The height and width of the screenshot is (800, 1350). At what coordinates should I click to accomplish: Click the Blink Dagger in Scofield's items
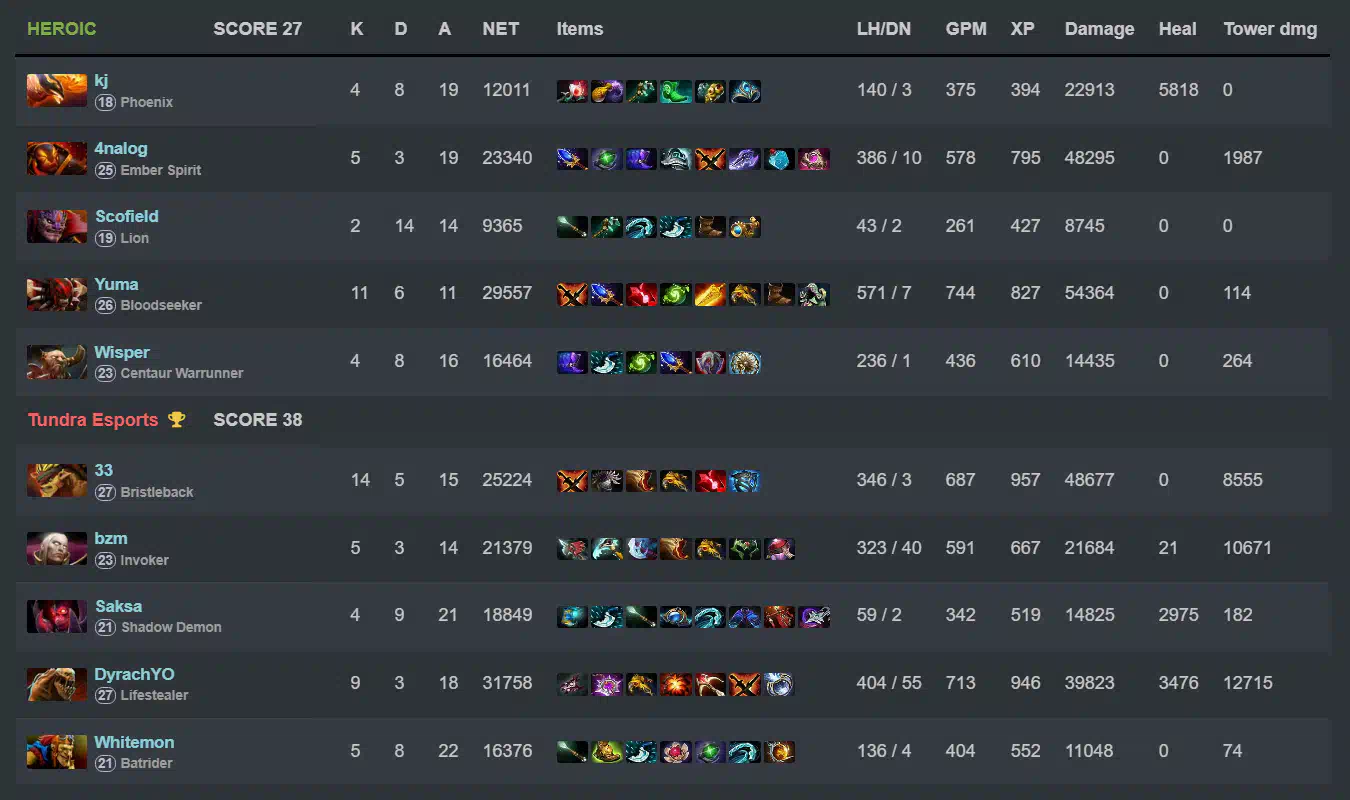click(676, 227)
